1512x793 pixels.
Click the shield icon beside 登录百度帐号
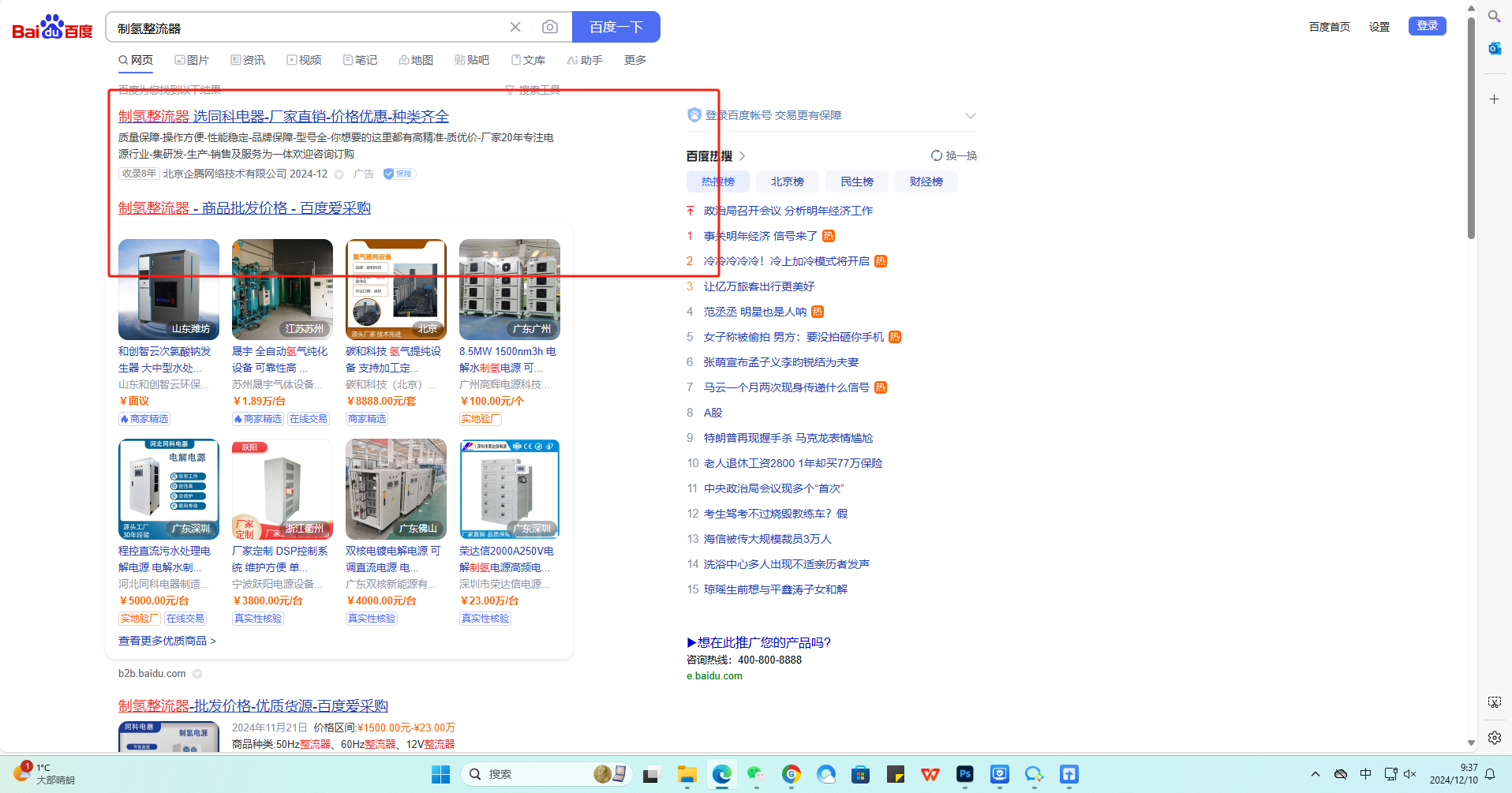(x=694, y=115)
